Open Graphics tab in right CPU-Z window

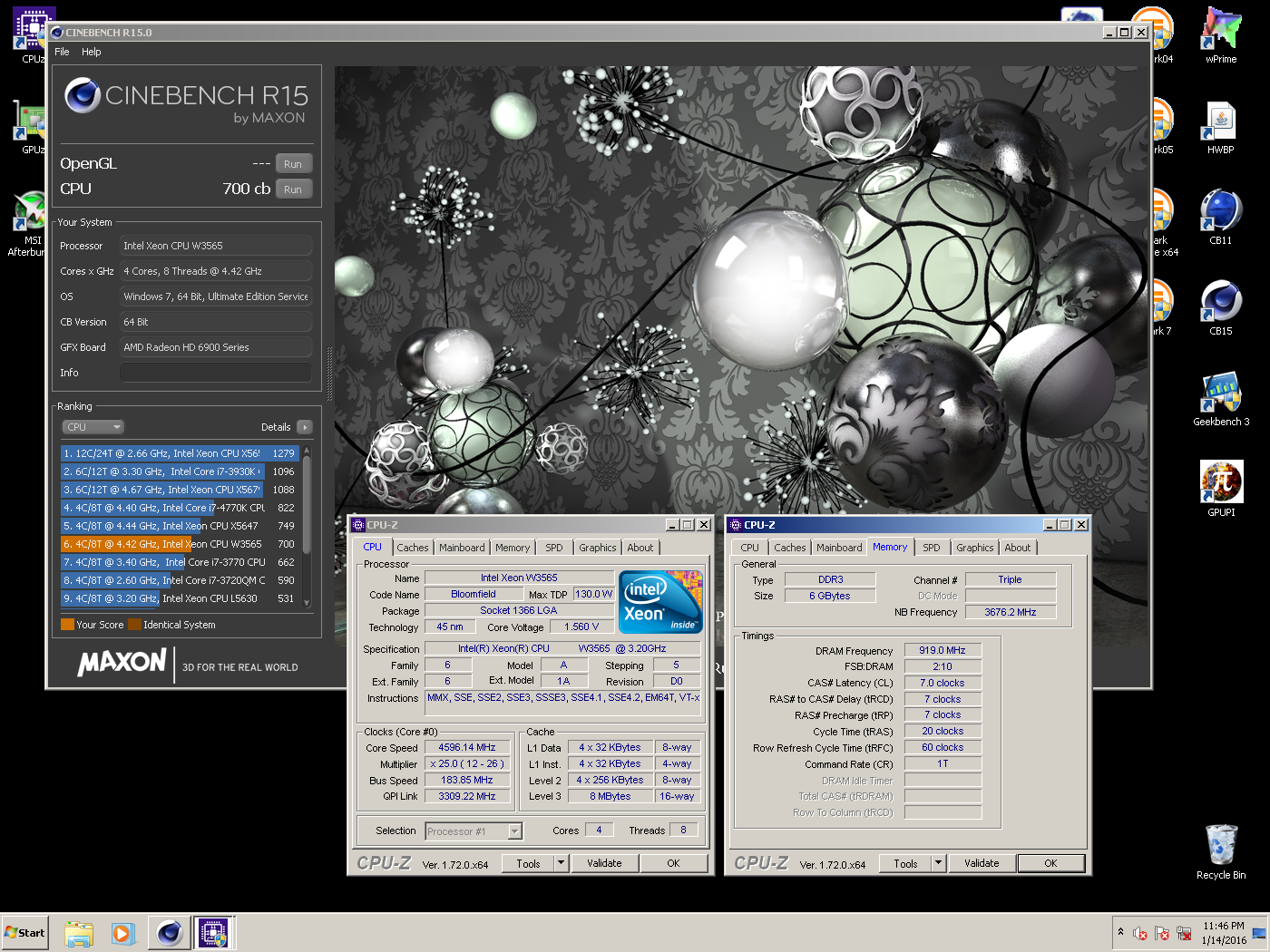975,548
